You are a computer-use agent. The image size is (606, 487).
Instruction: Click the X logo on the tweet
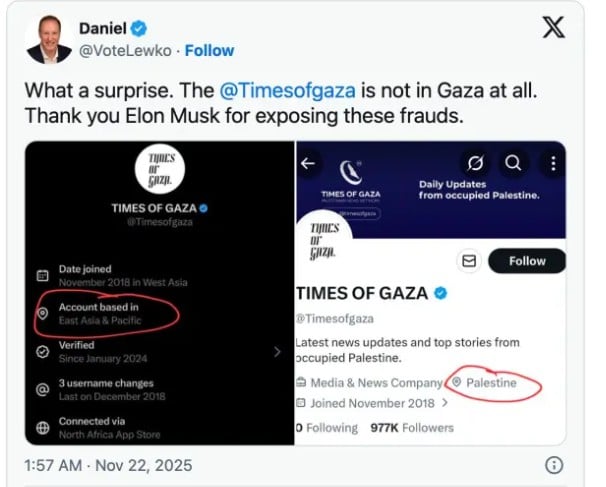click(x=552, y=28)
